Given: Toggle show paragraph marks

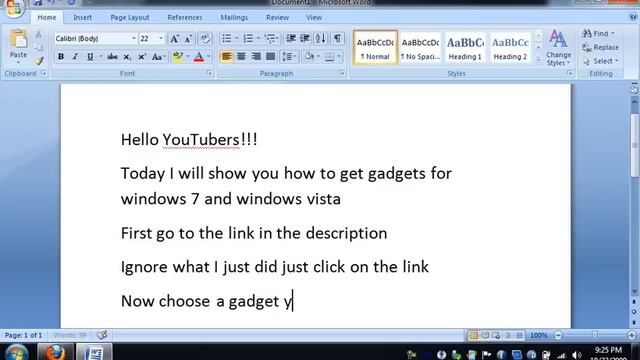Looking at the screenshot, I should tap(337, 38).
